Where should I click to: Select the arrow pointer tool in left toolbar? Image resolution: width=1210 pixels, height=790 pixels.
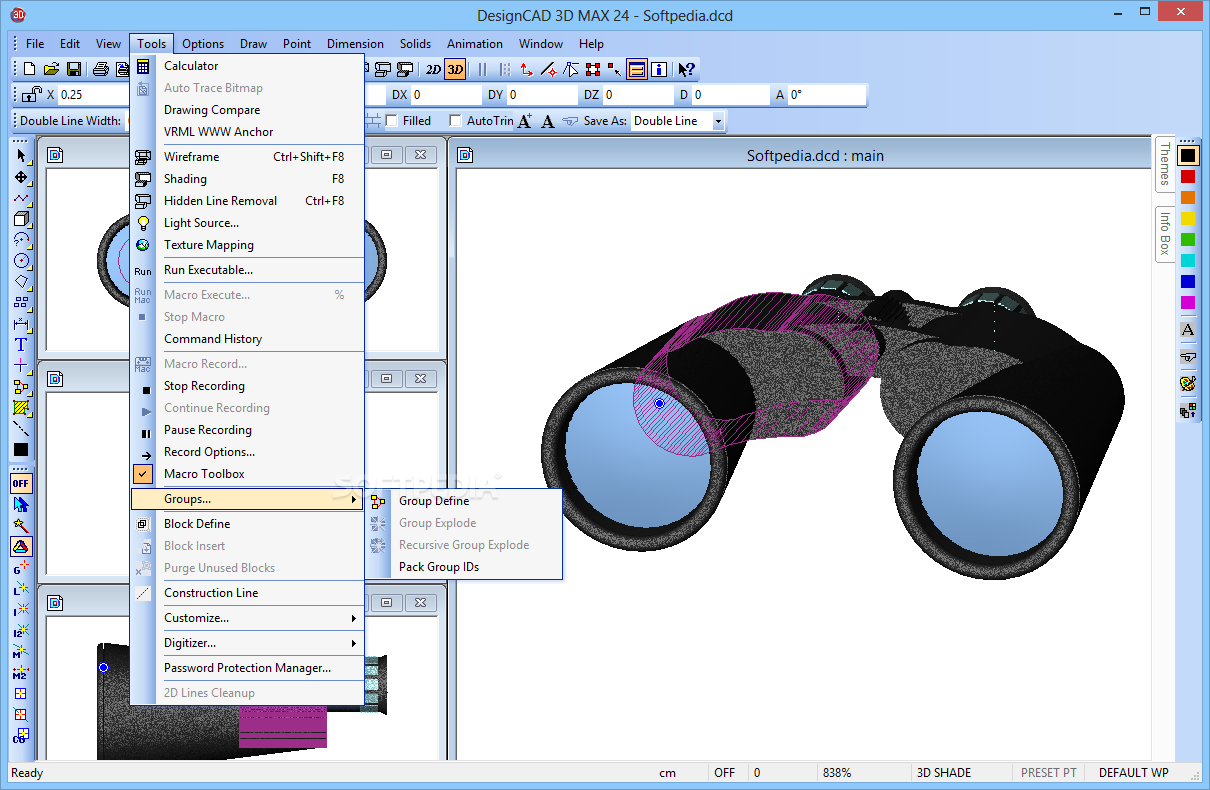[21, 155]
